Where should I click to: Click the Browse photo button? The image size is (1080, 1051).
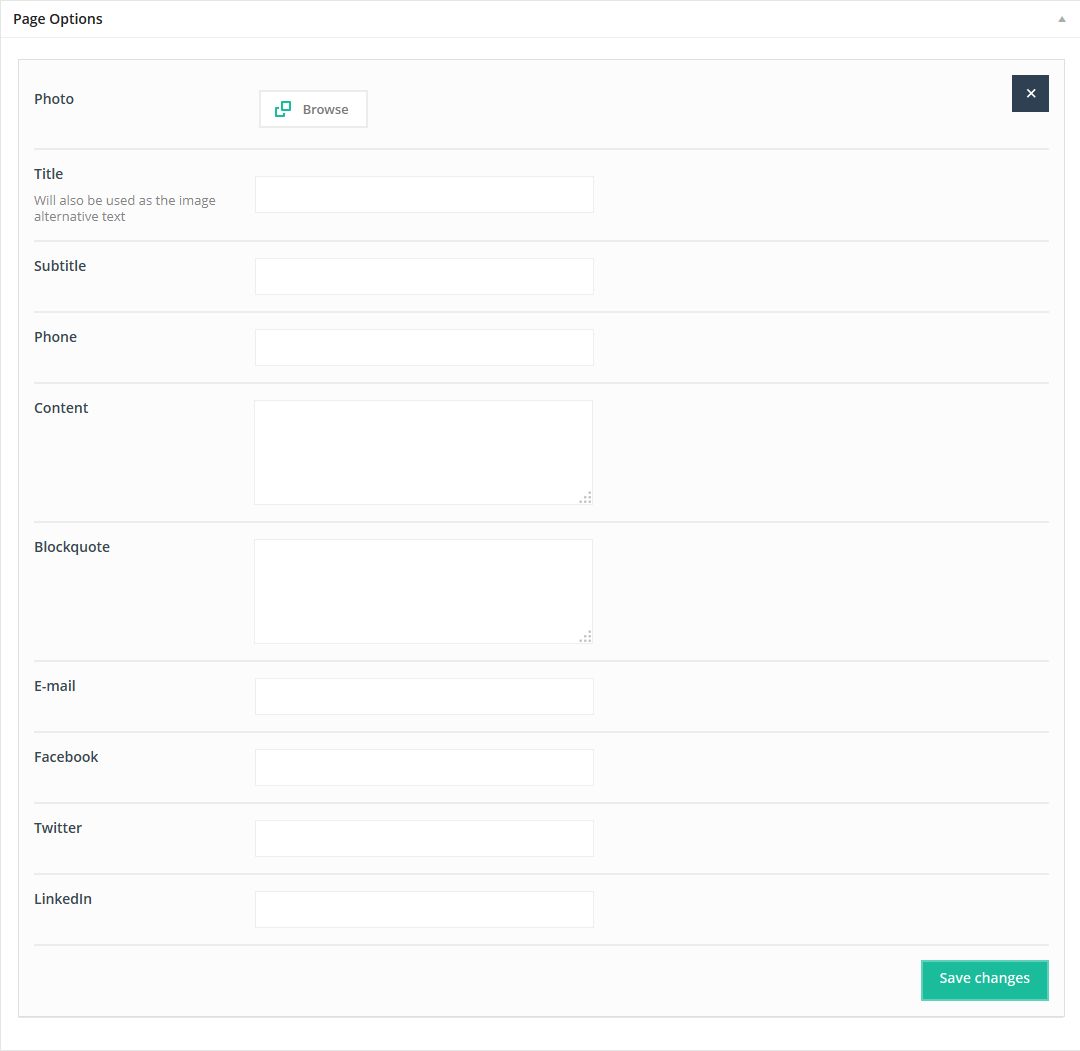tap(313, 109)
